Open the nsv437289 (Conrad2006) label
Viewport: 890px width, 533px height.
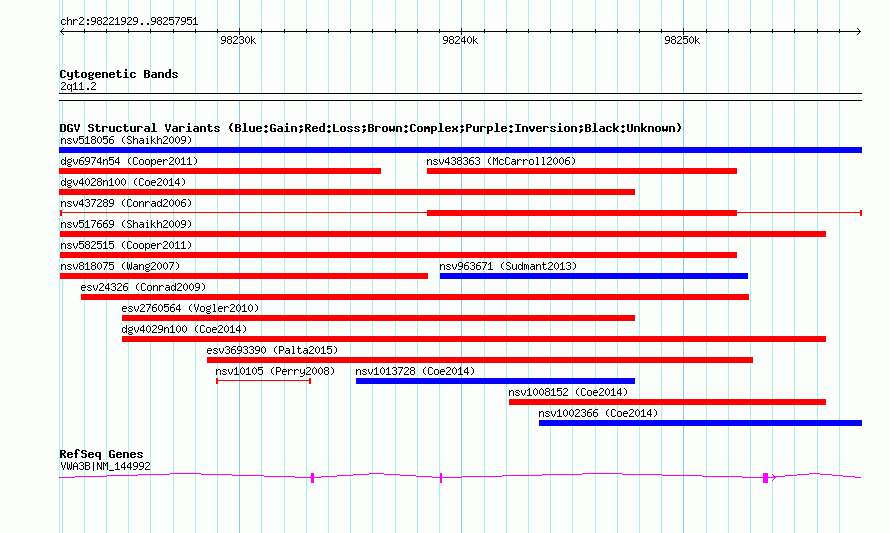[x=126, y=203]
